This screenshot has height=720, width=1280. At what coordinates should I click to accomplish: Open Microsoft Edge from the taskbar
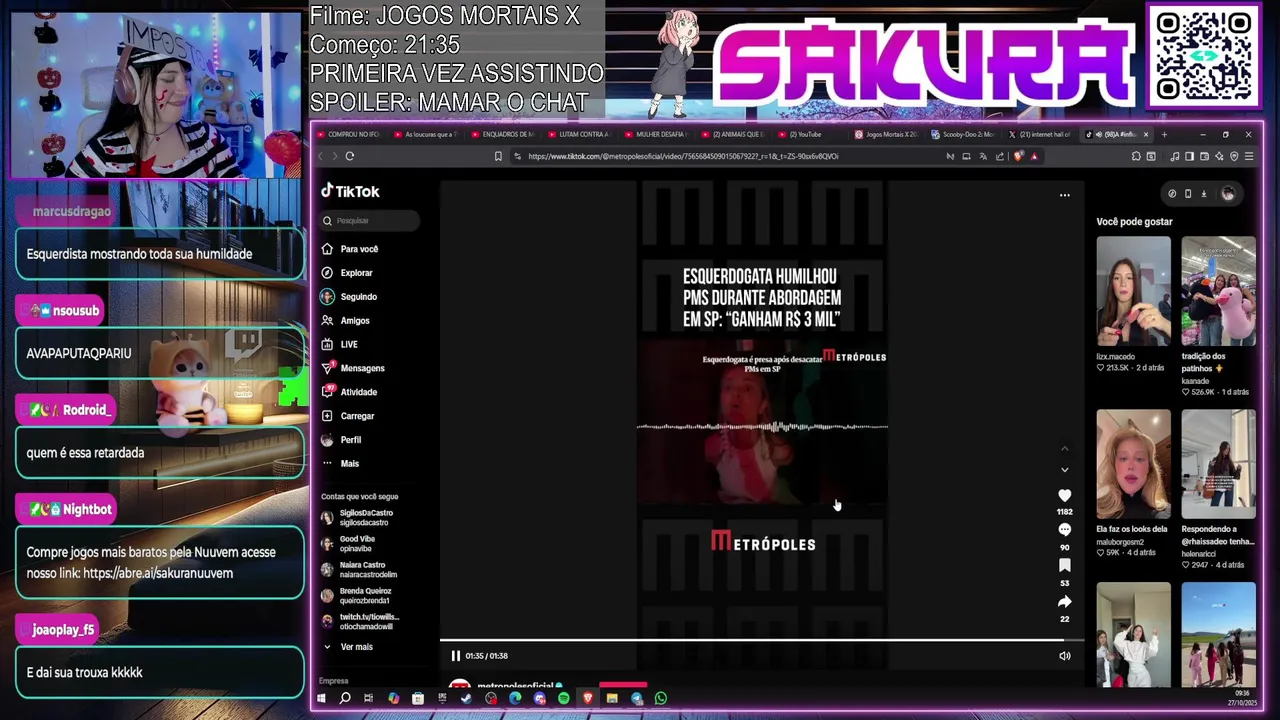click(515, 698)
